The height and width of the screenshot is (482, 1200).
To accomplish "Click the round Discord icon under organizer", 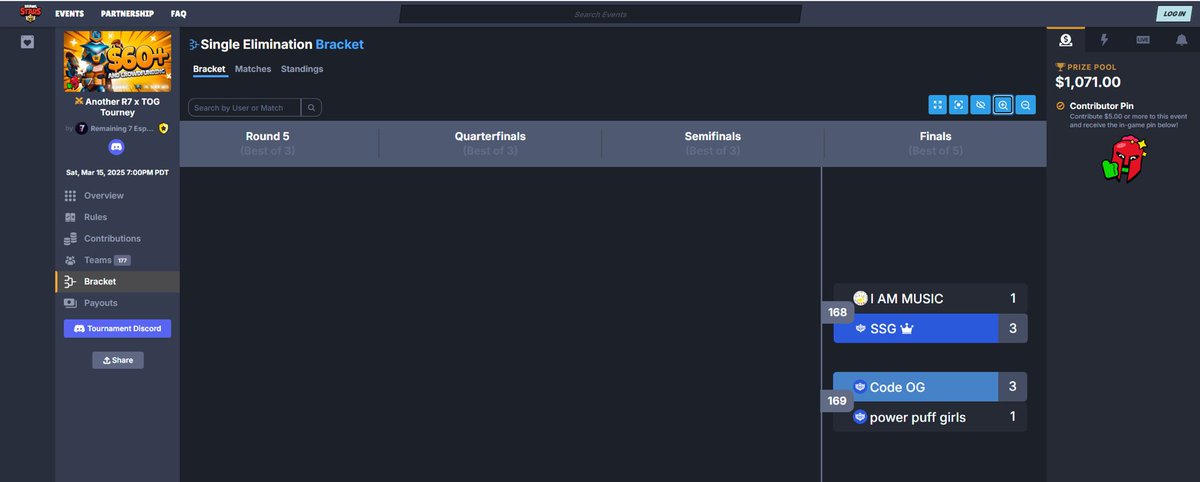I will coord(117,148).
